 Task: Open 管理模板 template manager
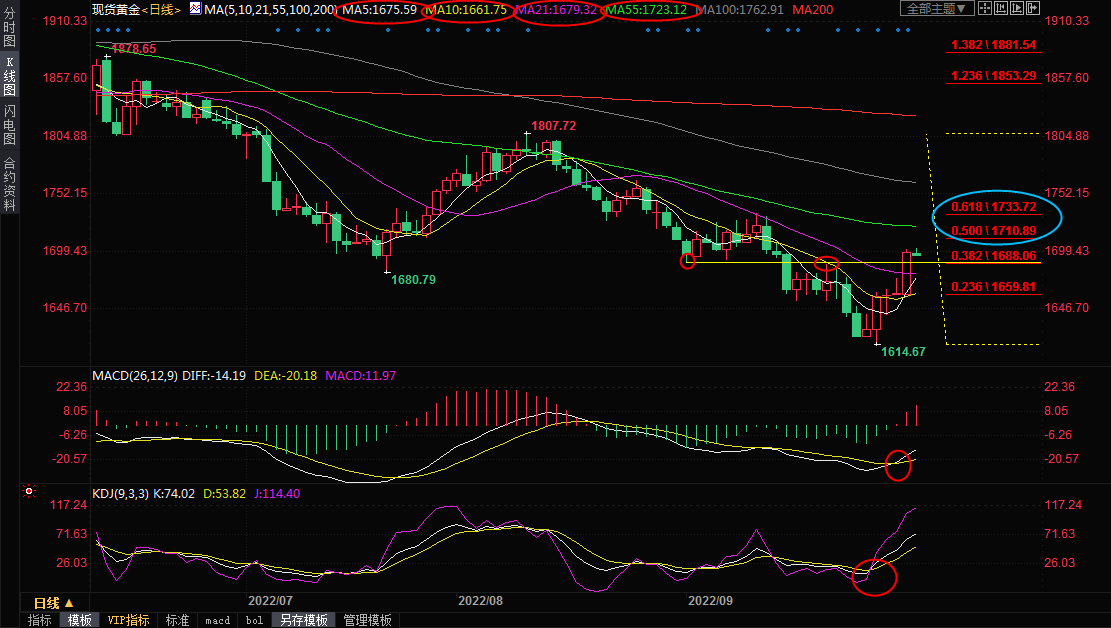[367, 620]
